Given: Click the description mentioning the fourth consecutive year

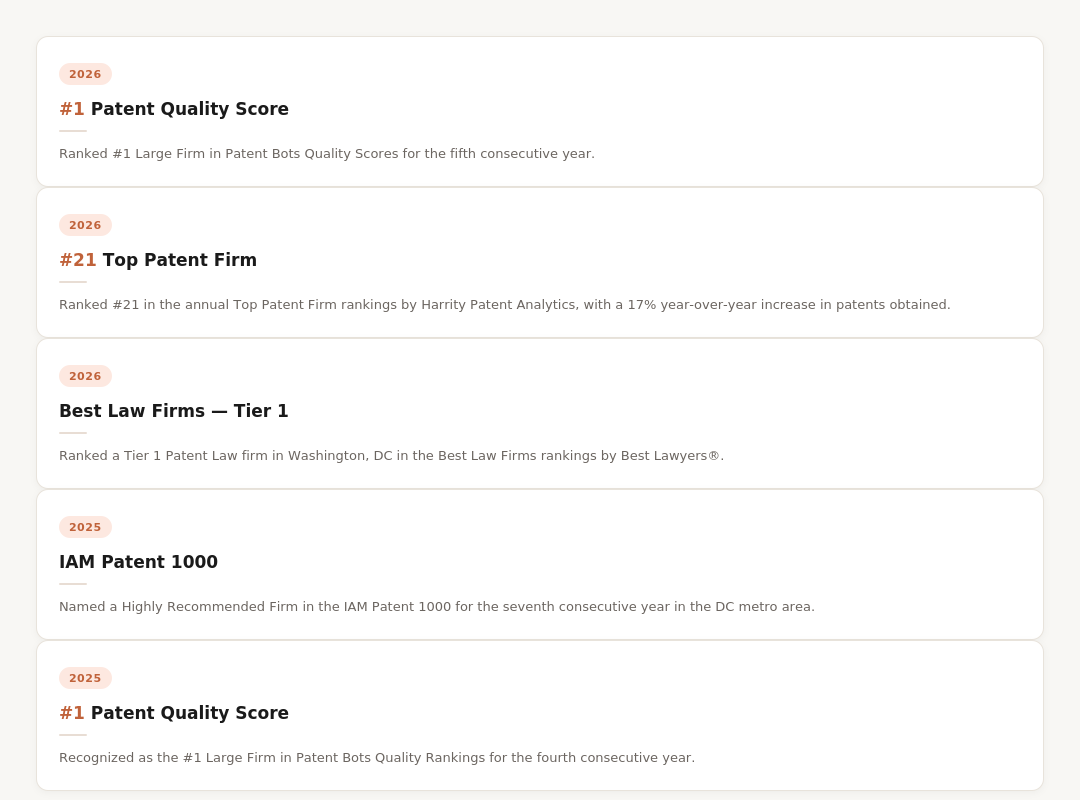Looking at the screenshot, I should click(376, 758).
